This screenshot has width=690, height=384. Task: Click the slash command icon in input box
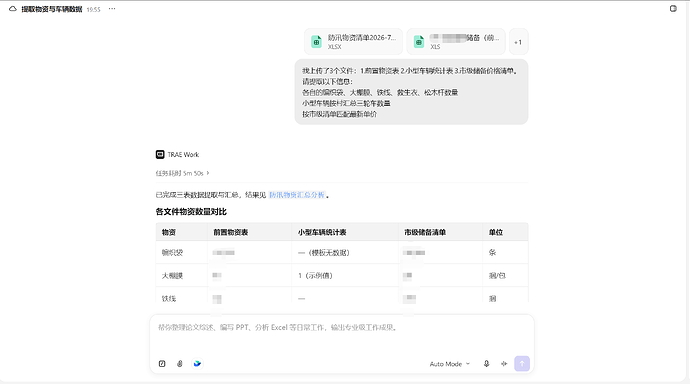[162, 364]
